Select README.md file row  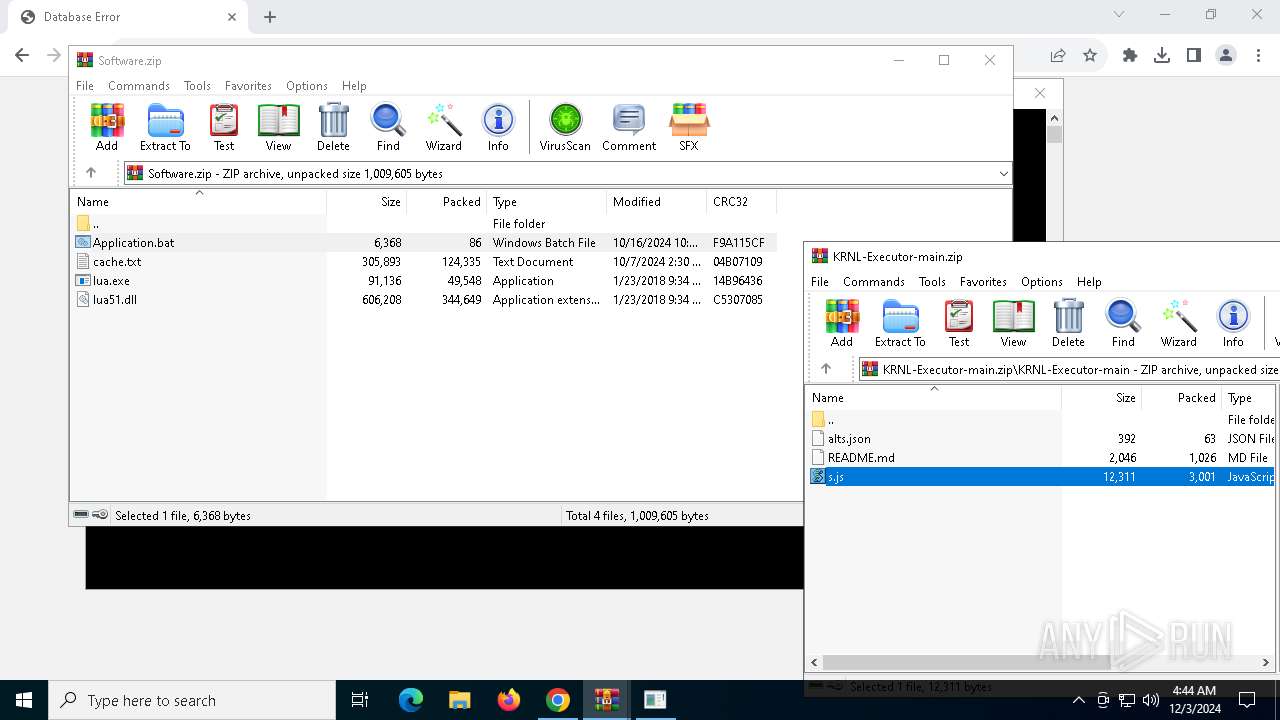[1042, 458]
